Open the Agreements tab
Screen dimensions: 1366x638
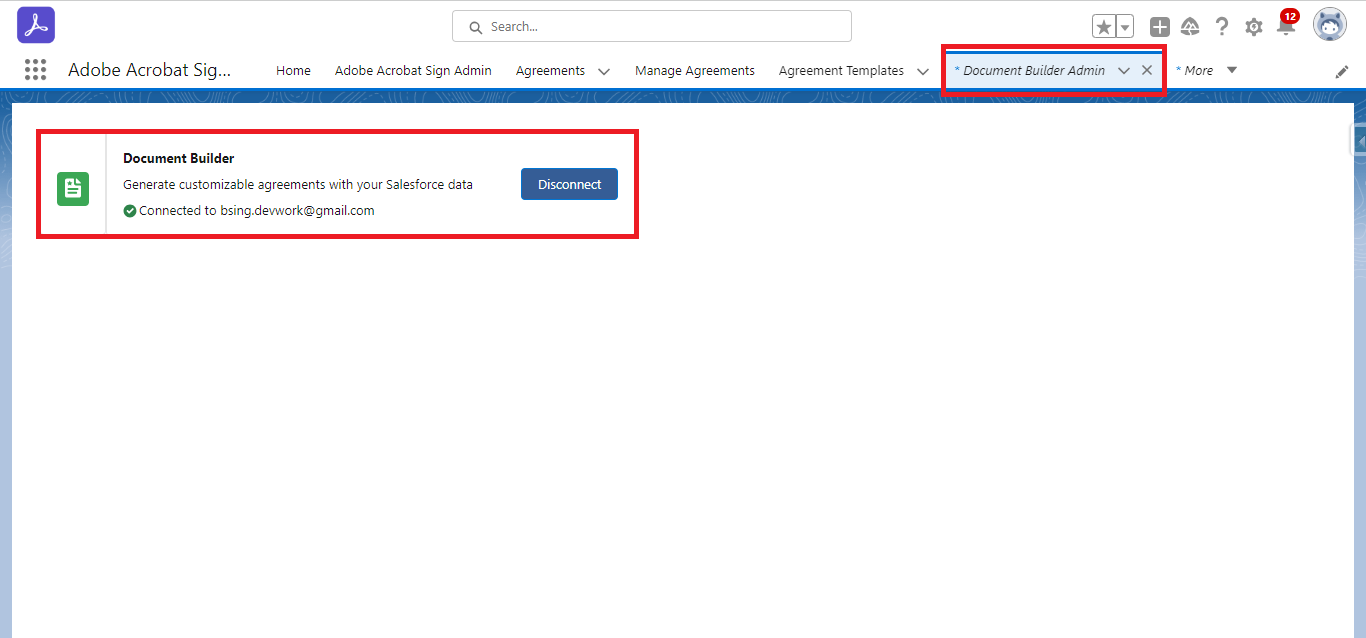click(550, 70)
